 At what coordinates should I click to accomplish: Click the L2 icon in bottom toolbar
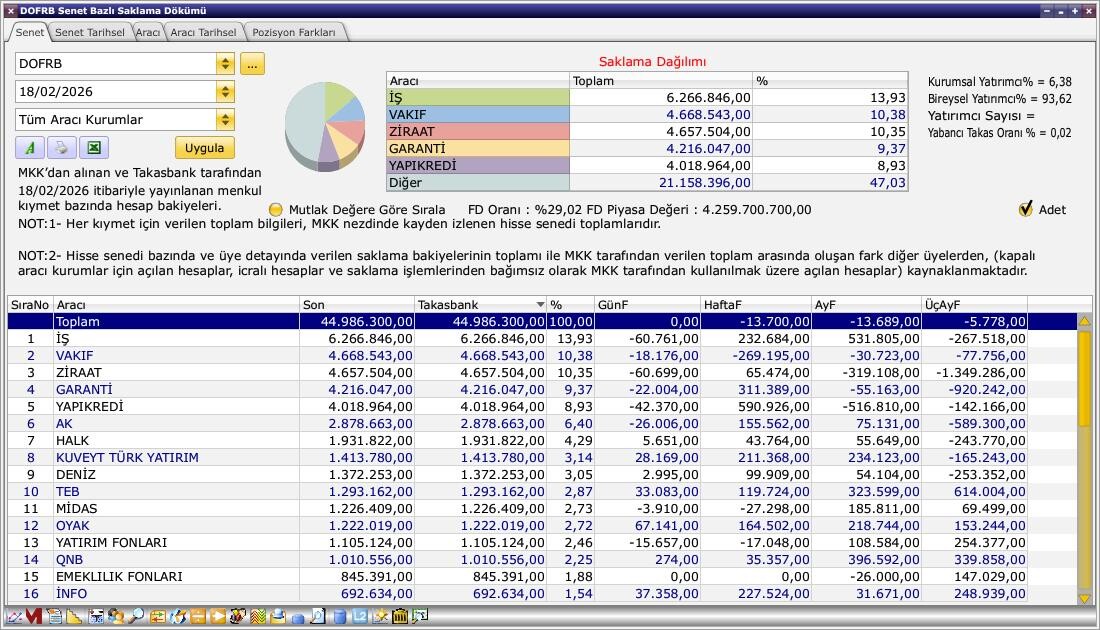[359, 617]
